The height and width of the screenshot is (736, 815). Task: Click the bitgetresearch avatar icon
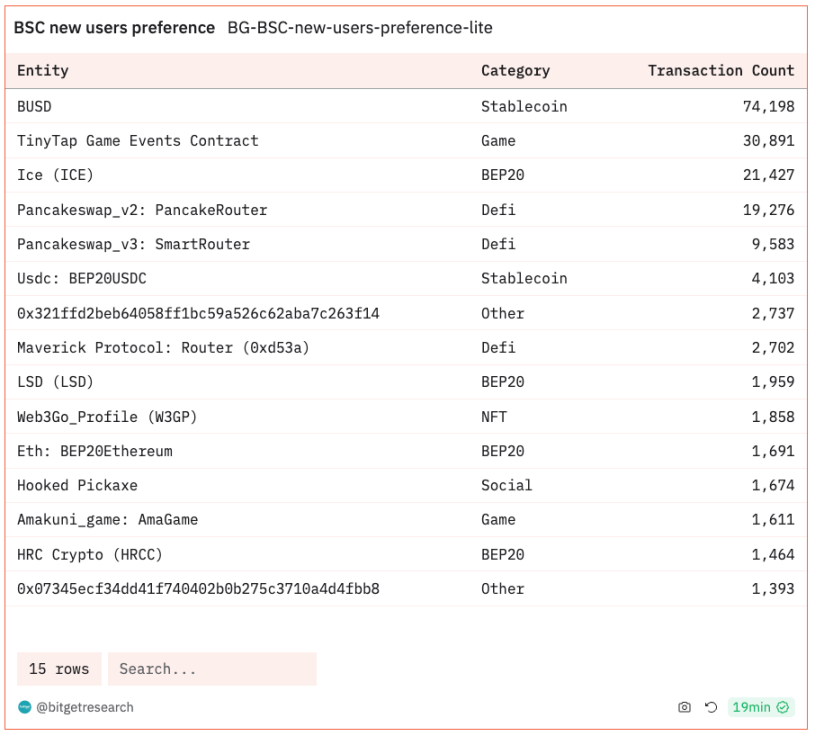24,707
